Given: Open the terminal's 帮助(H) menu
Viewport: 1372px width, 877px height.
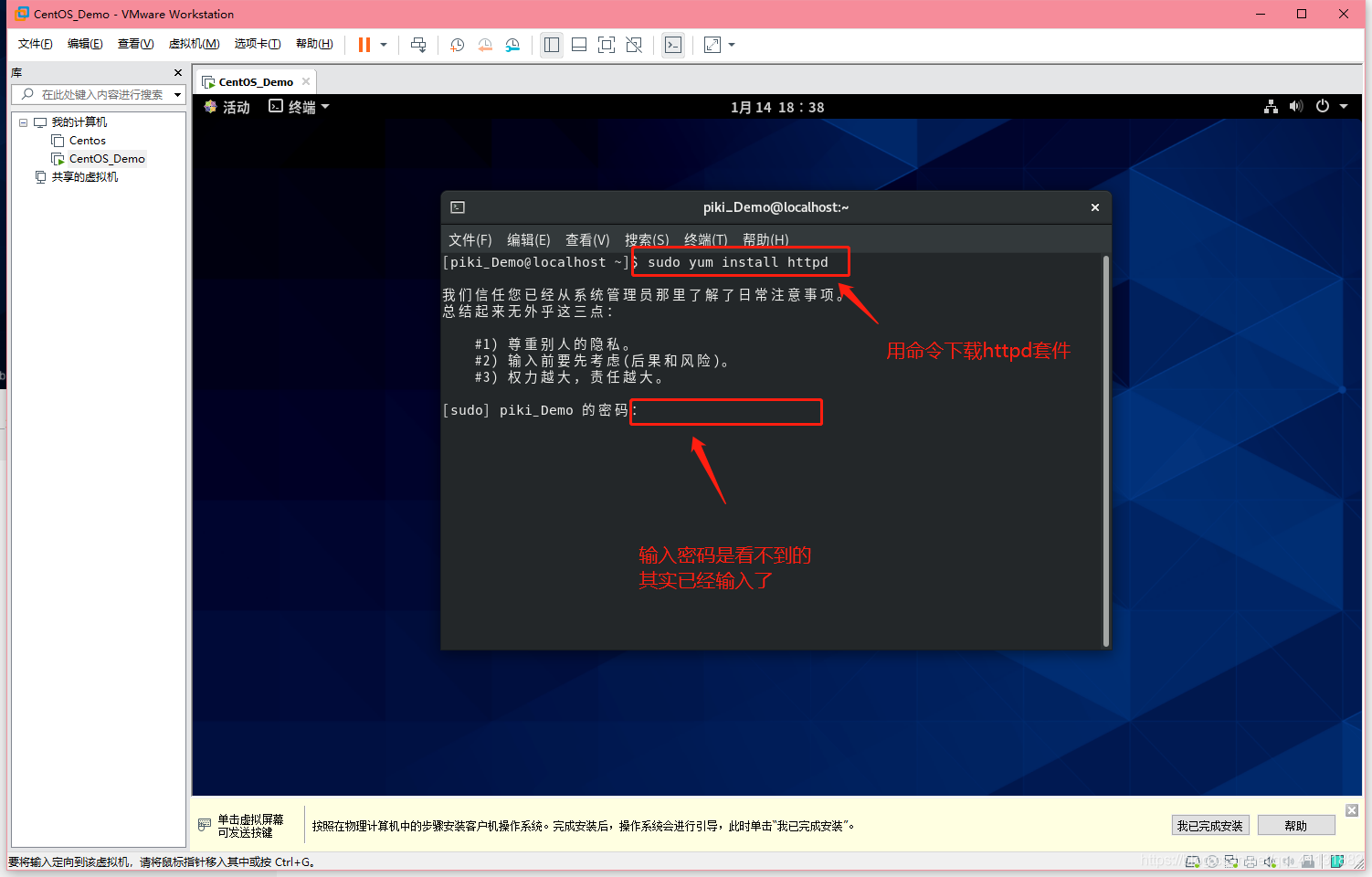Looking at the screenshot, I should [x=765, y=240].
